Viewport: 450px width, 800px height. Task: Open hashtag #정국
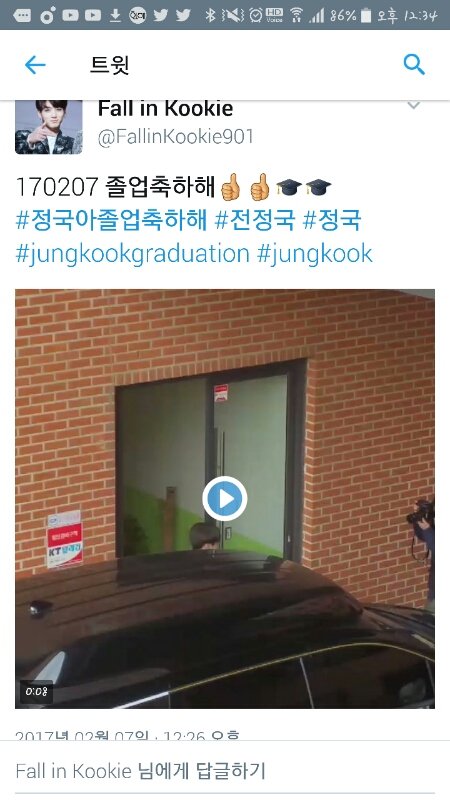click(332, 220)
